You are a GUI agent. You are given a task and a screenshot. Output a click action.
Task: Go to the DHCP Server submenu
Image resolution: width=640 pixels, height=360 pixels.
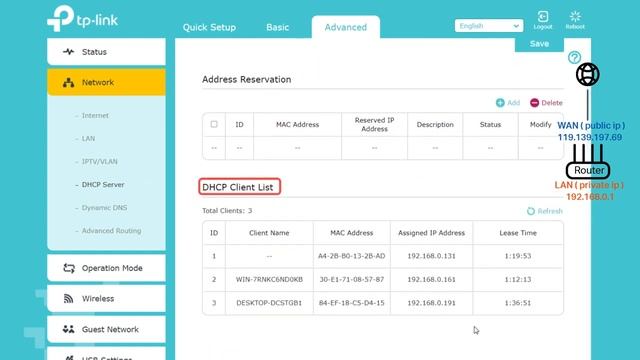point(103,184)
